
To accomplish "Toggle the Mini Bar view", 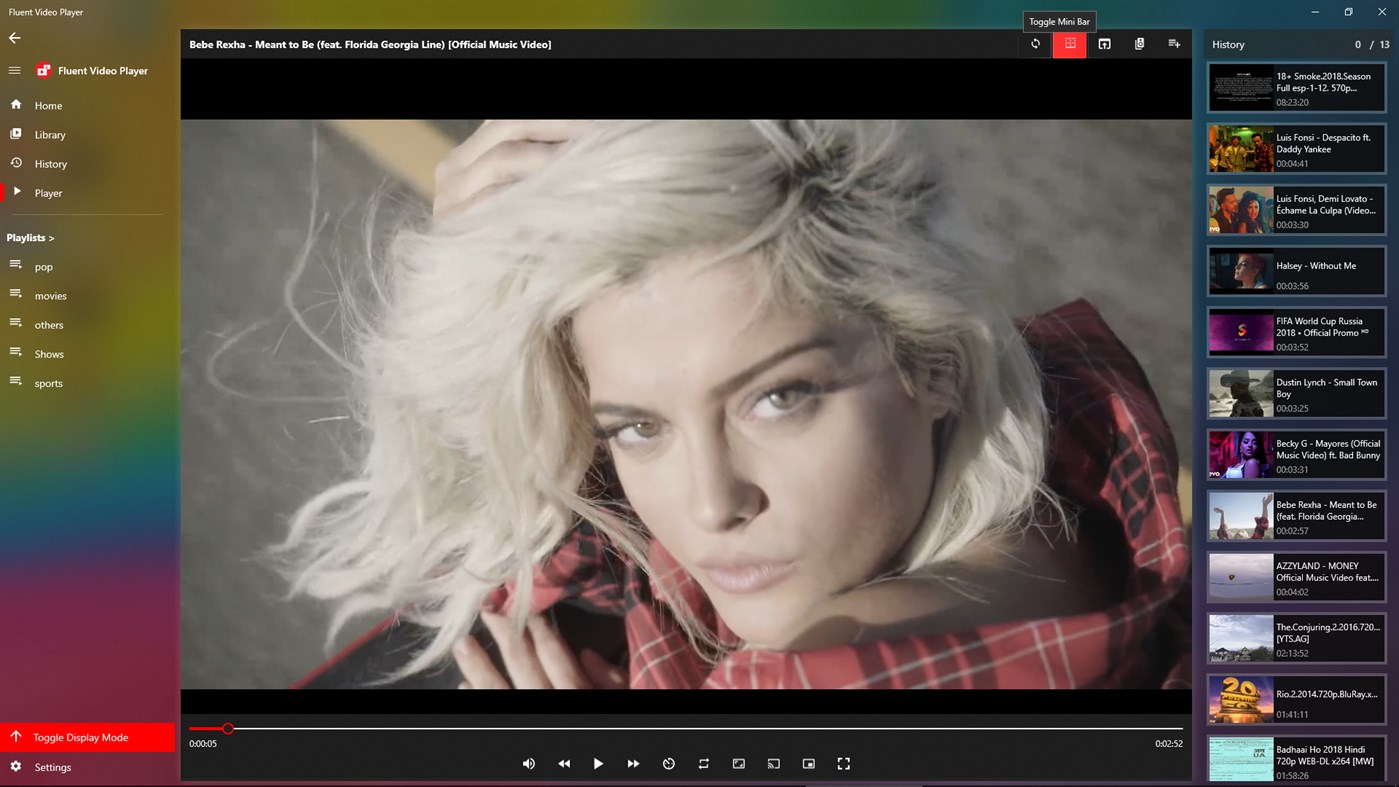I will tap(1069, 44).
